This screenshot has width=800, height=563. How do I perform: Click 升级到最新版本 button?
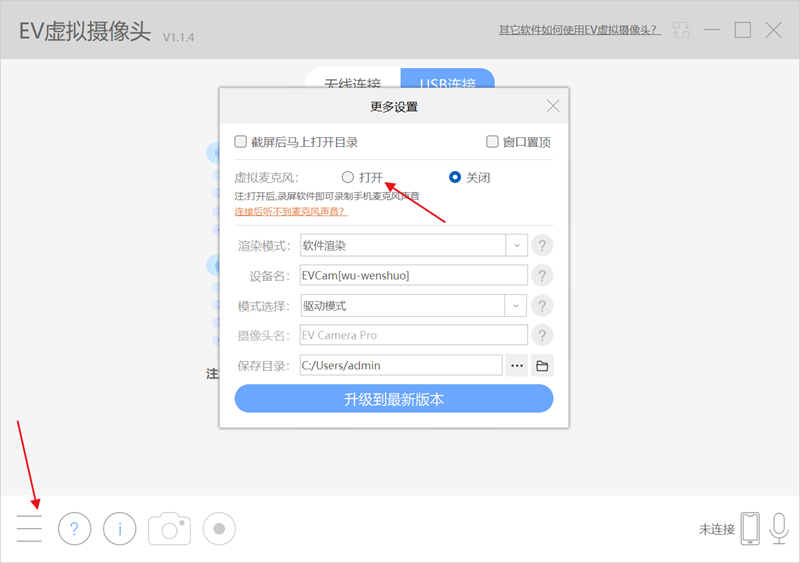(394, 399)
